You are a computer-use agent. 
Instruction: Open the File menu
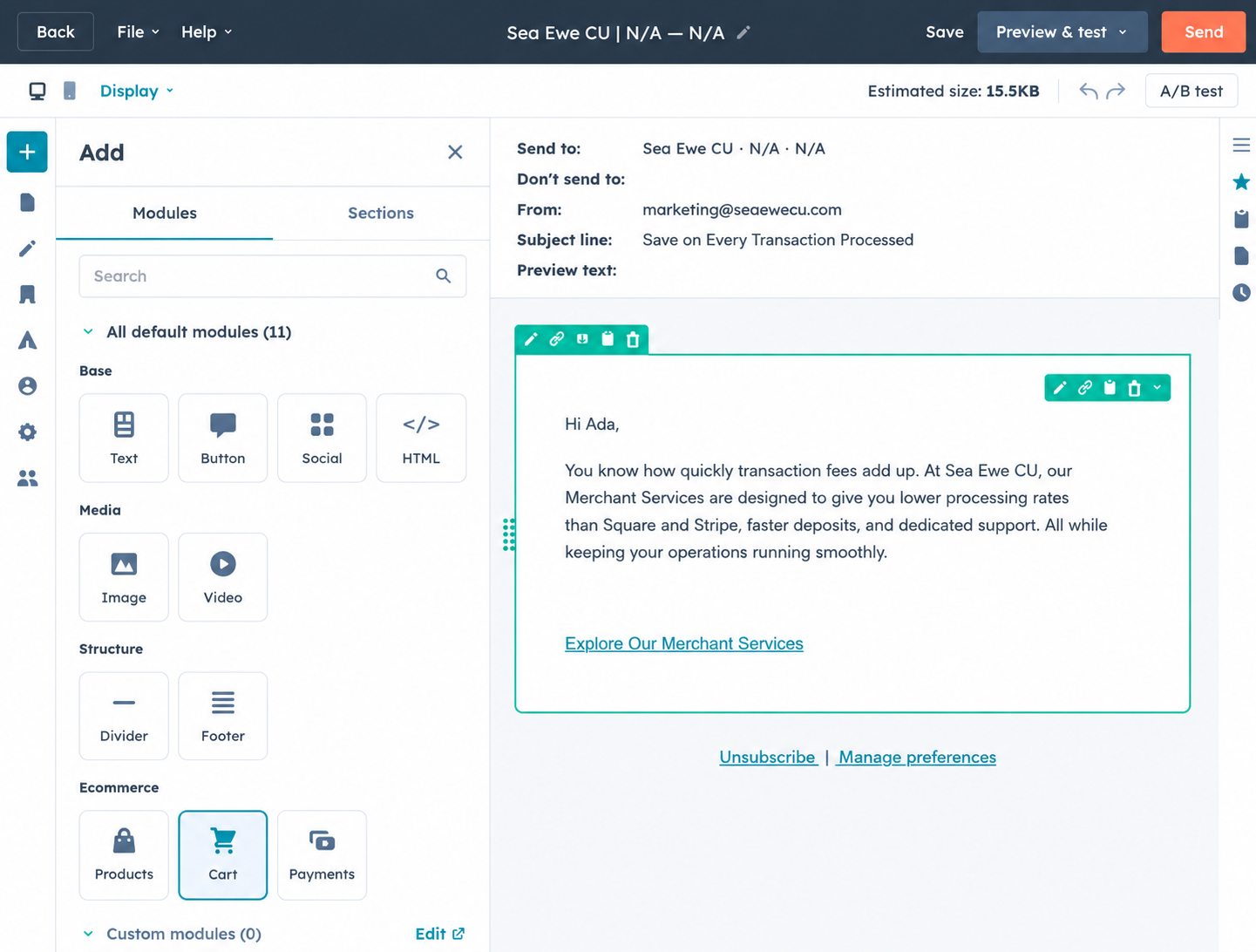click(138, 32)
